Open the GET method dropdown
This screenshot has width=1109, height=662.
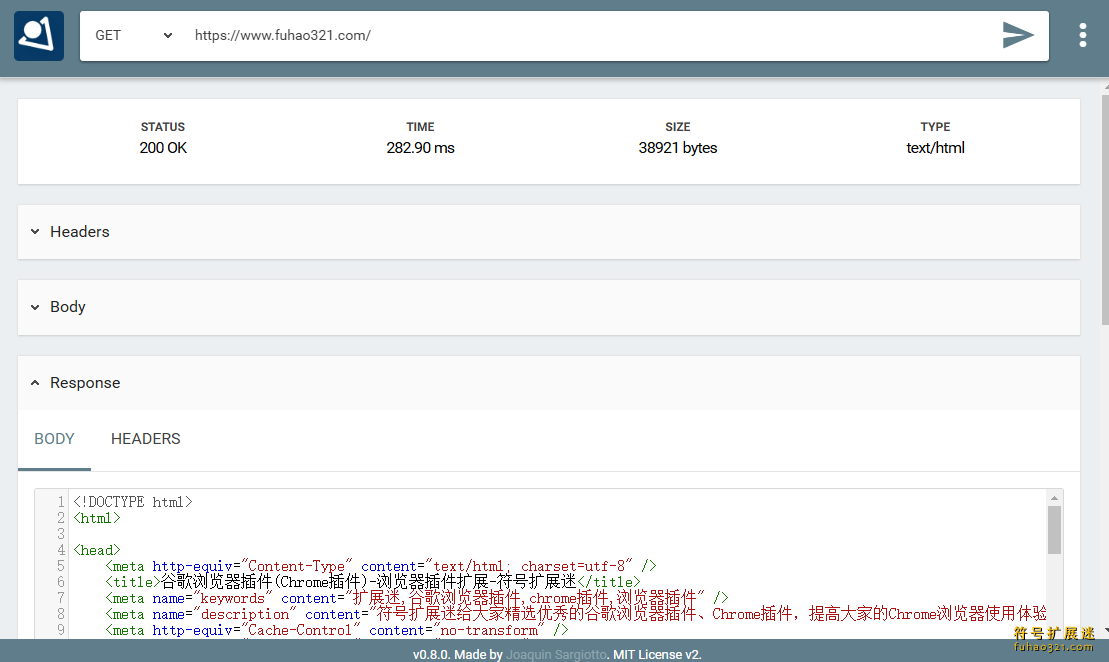pos(134,35)
